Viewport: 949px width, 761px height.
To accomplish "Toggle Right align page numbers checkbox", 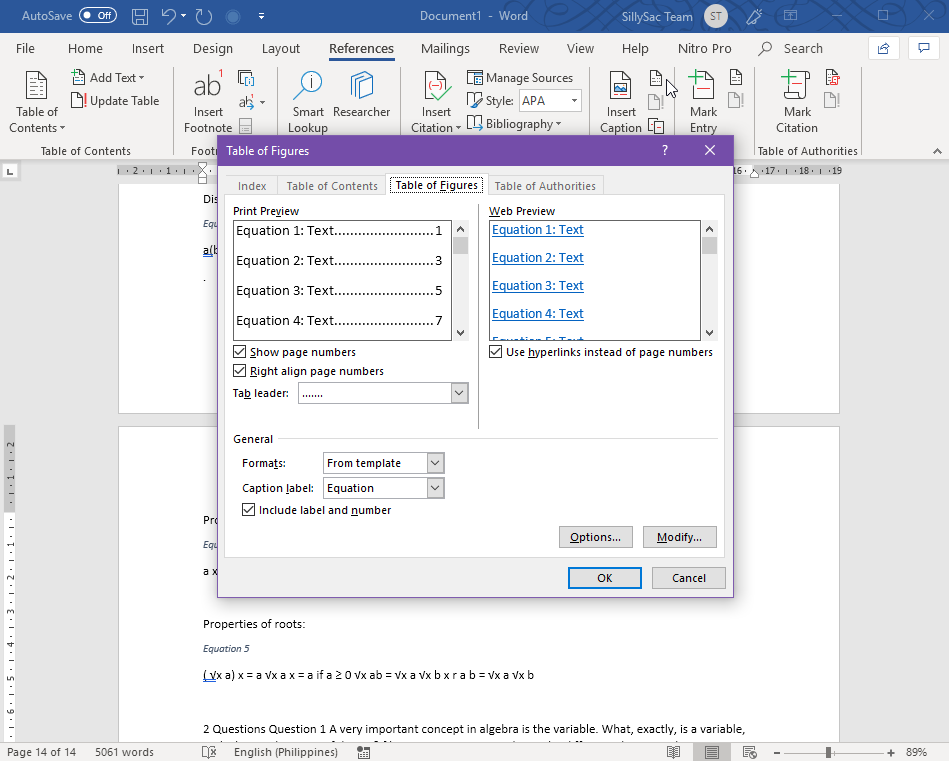I will [240, 371].
